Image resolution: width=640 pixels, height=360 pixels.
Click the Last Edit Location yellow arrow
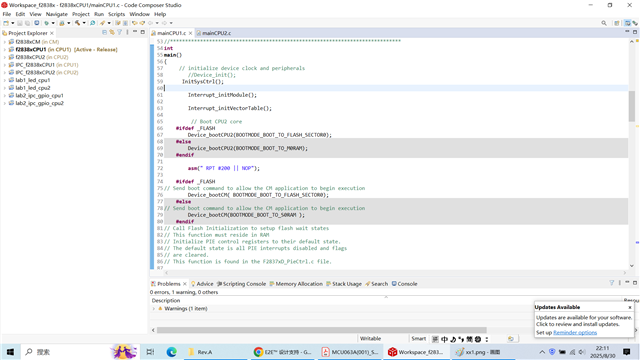pos(134,23)
